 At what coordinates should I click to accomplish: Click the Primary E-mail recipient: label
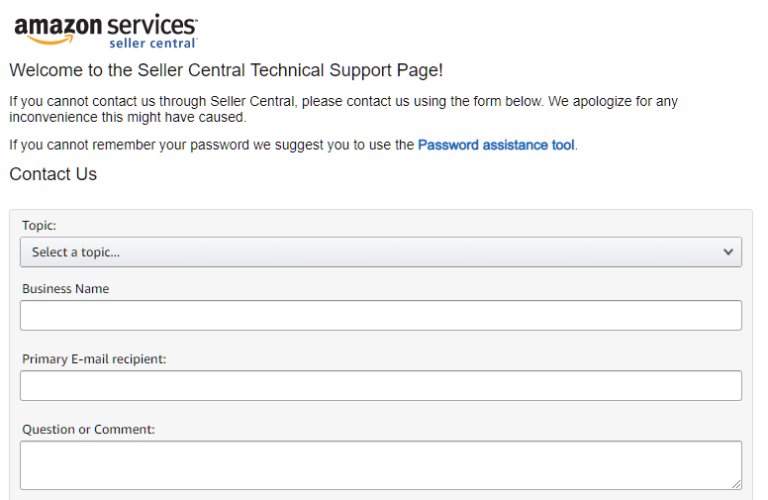pyautogui.click(x=94, y=359)
